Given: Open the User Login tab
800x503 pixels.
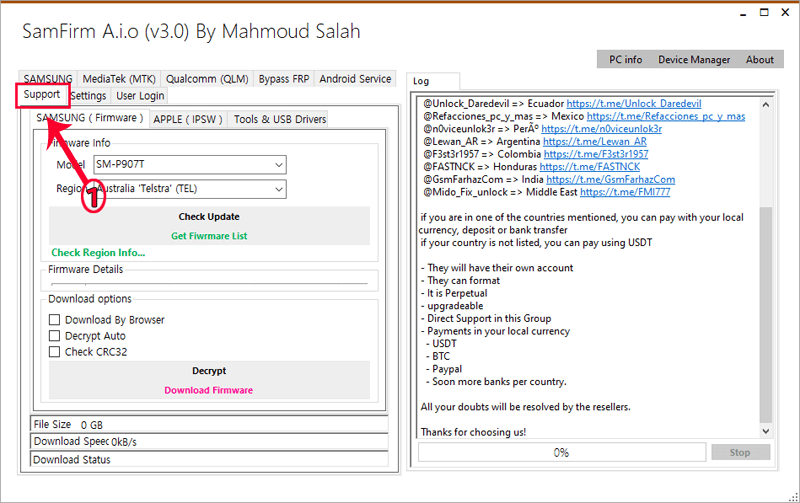Looking at the screenshot, I should (x=140, y=96).
